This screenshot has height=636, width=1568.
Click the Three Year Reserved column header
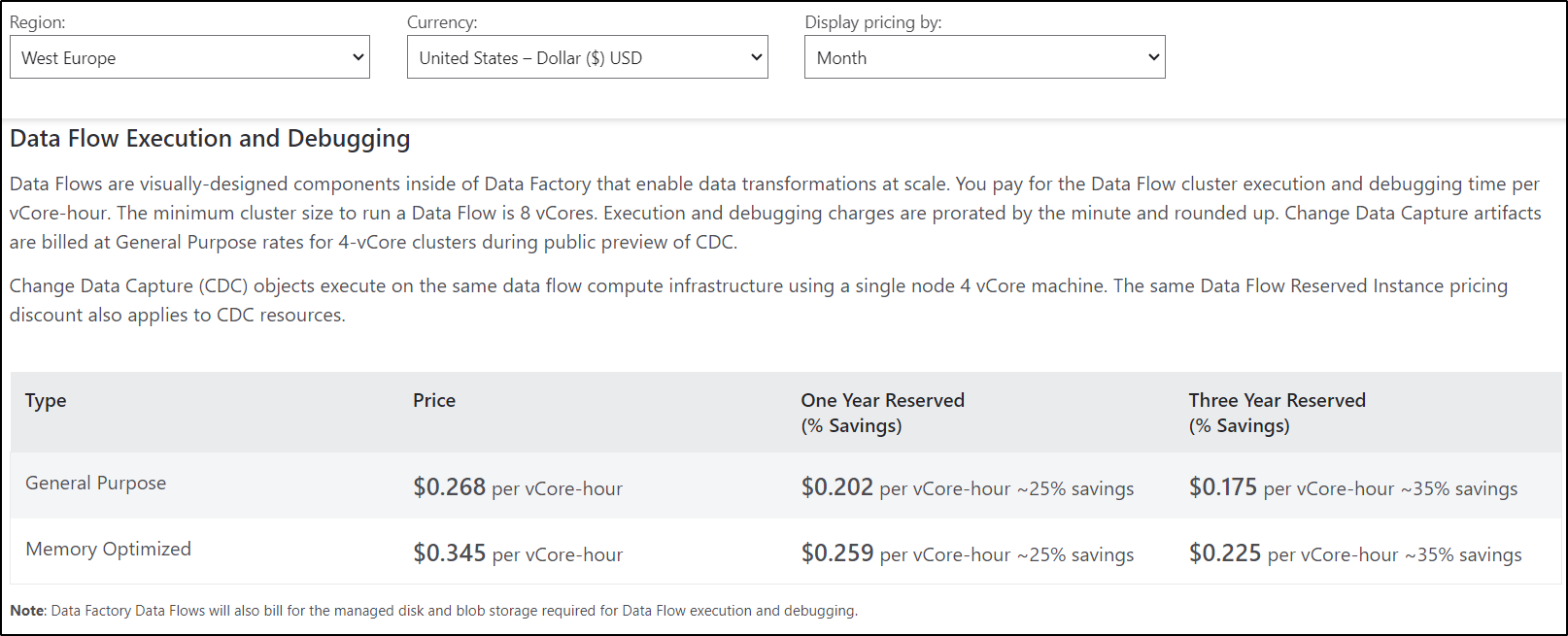tap(1277, 401)
